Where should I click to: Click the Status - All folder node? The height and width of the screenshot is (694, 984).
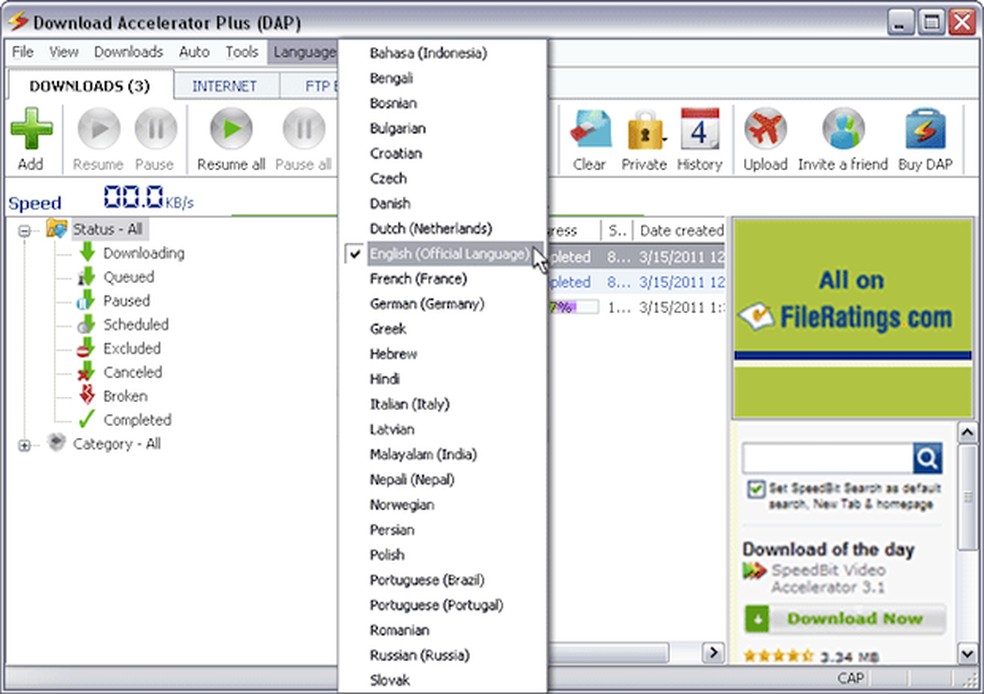click(107, 229)
